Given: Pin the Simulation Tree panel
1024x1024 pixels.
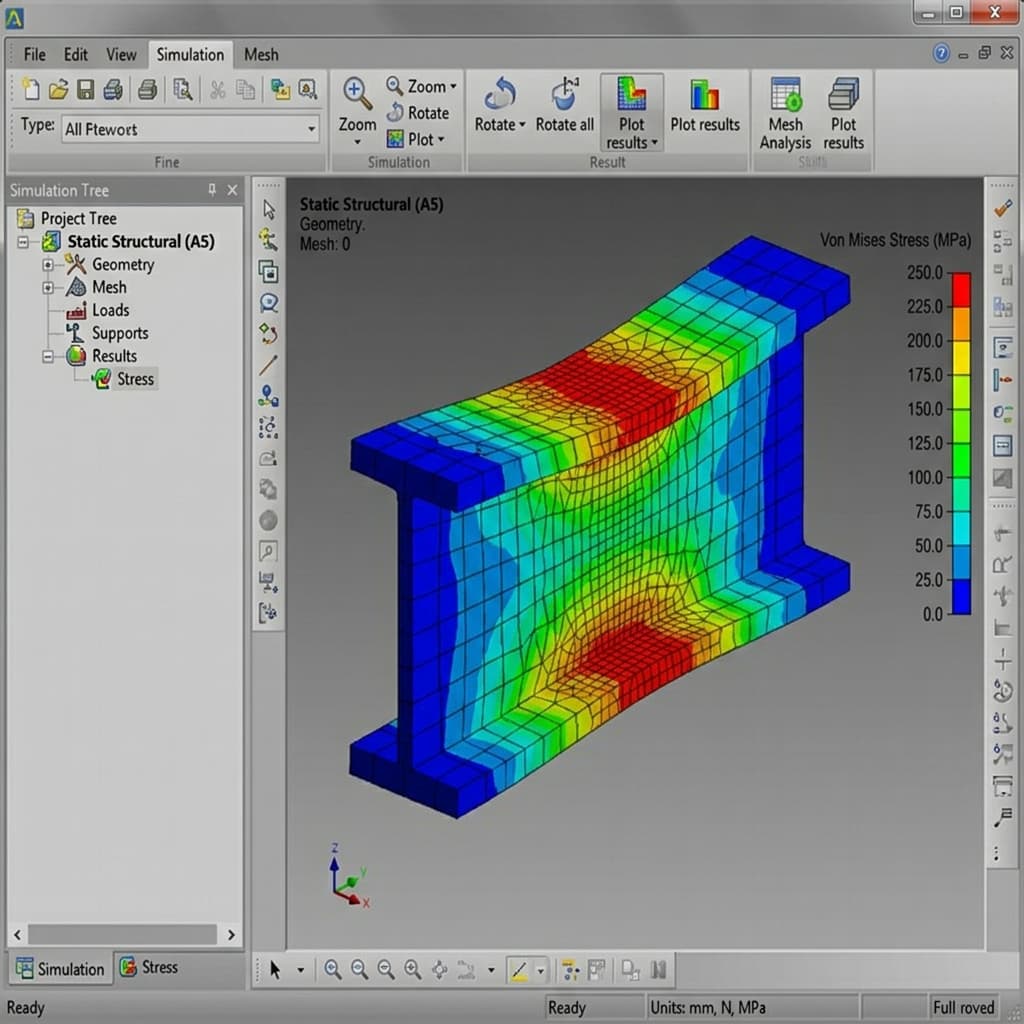Looking at the screenshot, I should point(212,190).
